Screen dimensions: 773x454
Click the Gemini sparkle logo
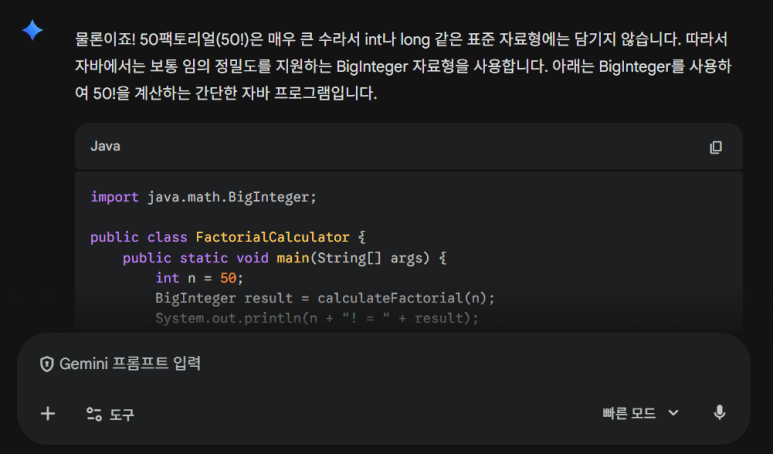pos(33,31)
